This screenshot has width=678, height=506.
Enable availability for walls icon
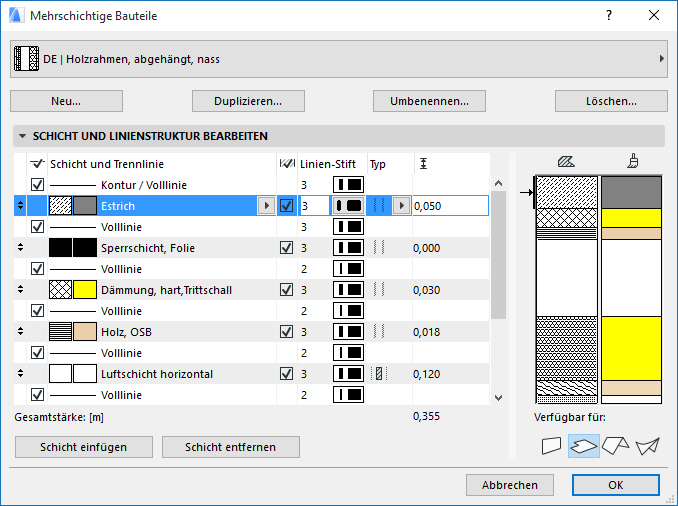[551, 446]
